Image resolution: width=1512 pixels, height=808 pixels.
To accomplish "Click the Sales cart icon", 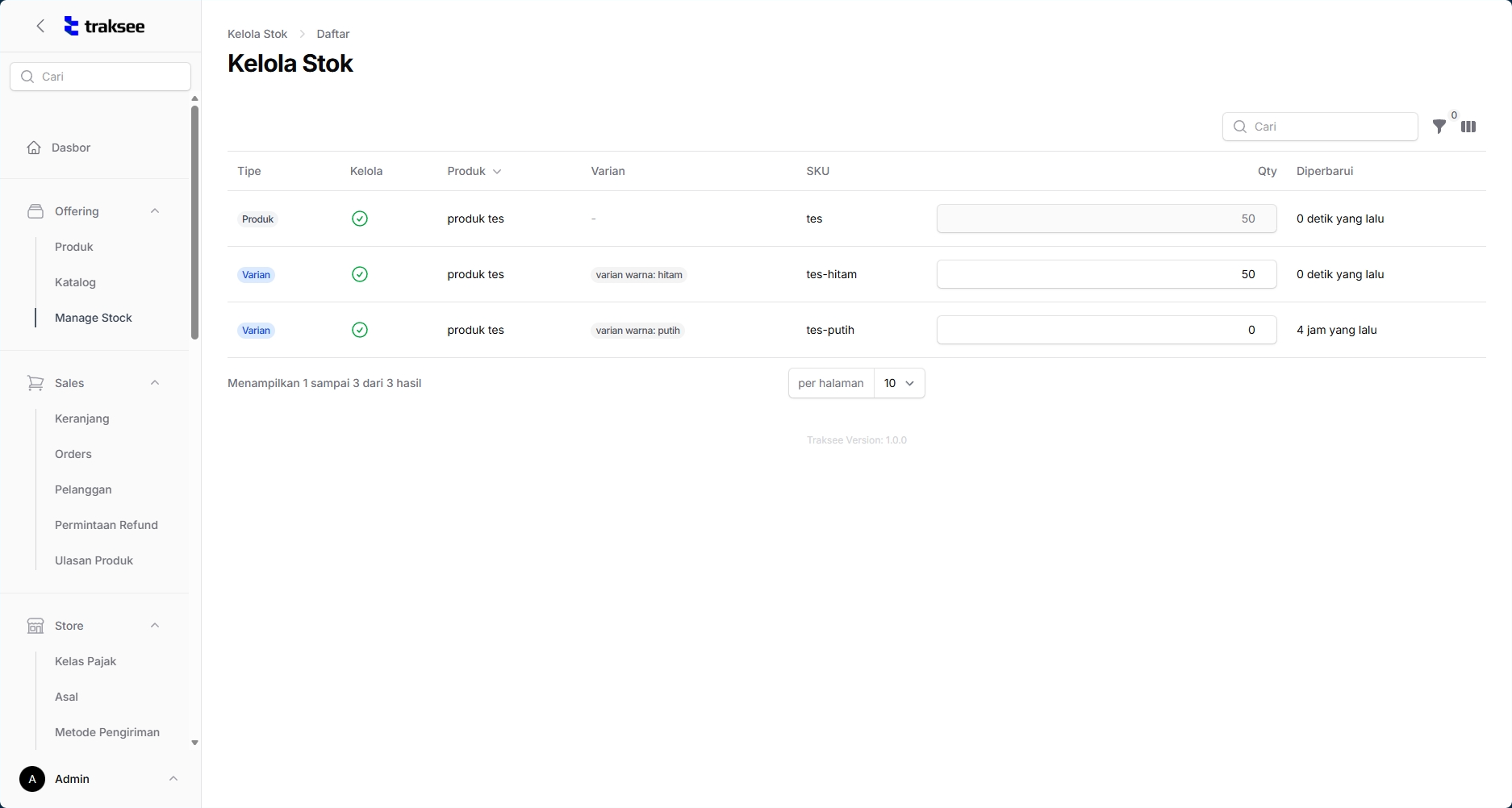I will click(x=36, y=383).
